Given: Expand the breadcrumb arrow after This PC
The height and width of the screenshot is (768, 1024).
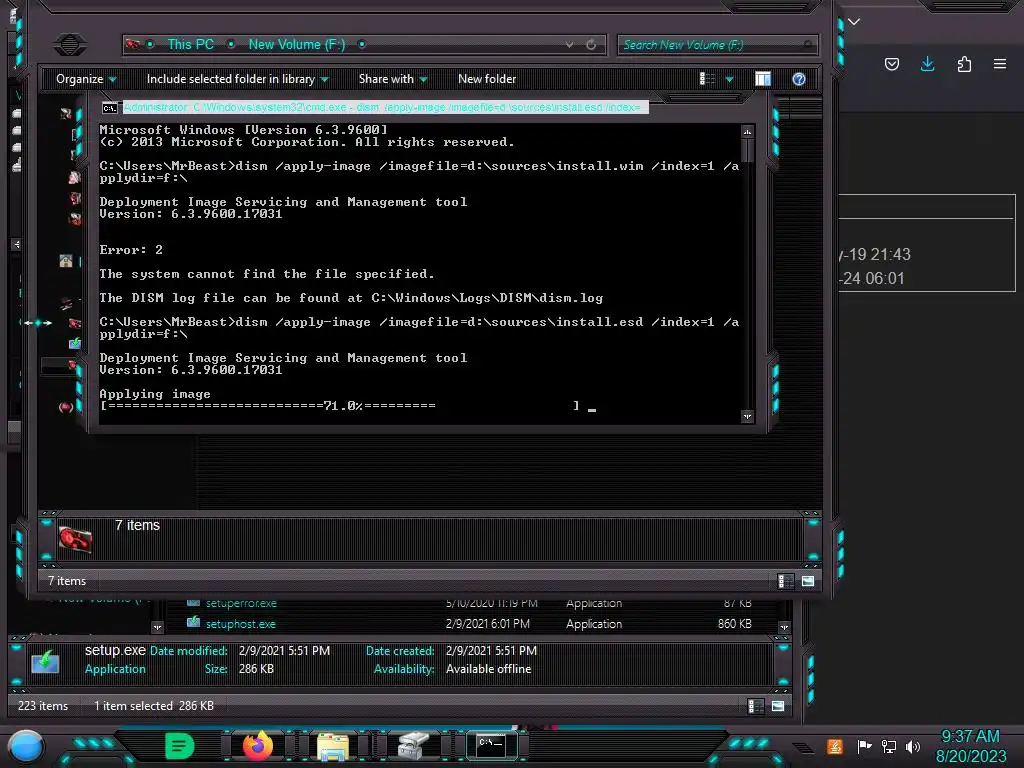Looking at the screenshot, I should (x=231, y=44).
